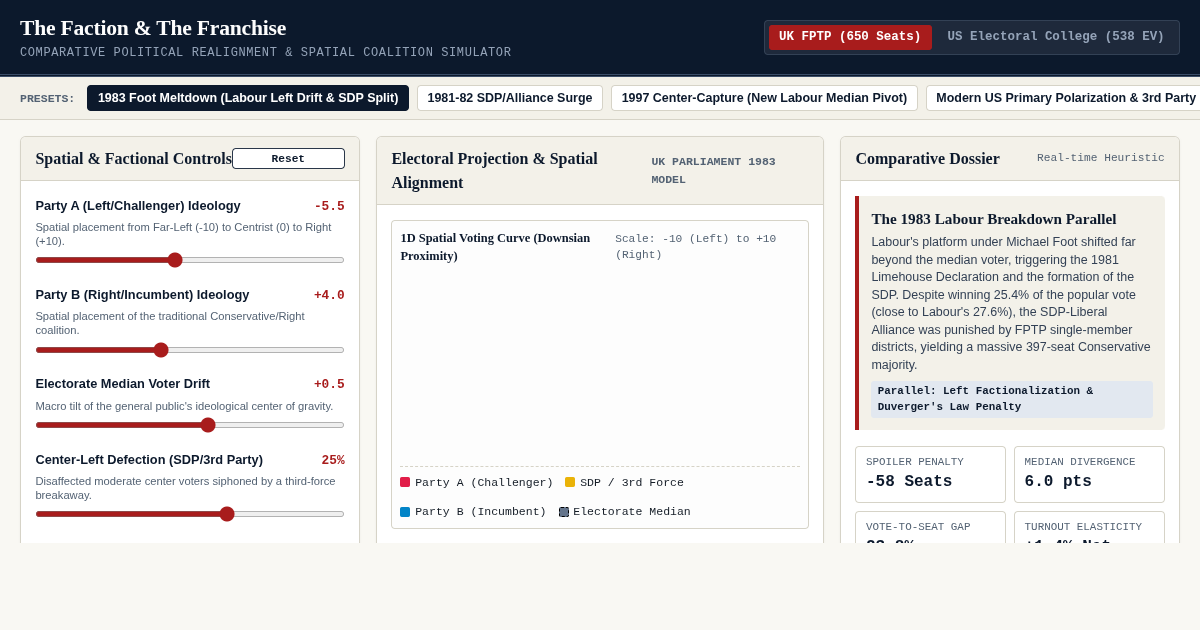Click the red Party A (Challenger) legend swatch
This screenshot has width=1200, height=630.
(405, 482)
